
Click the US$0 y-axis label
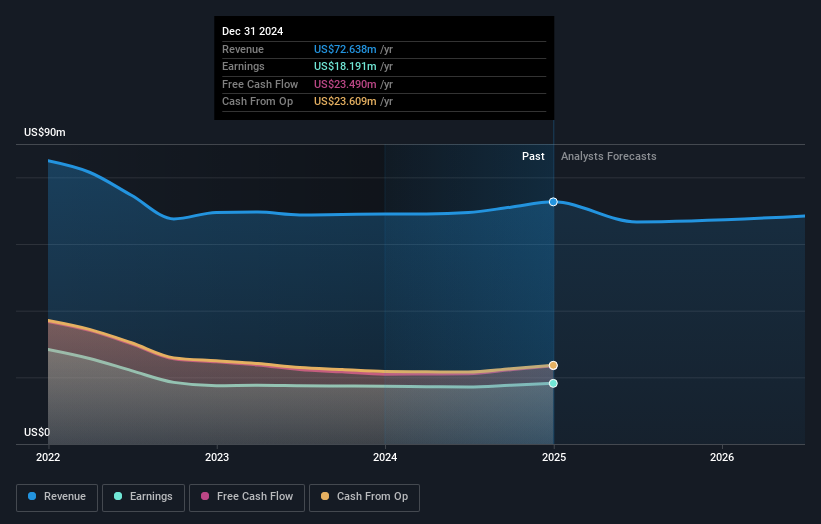pos(37,432)
